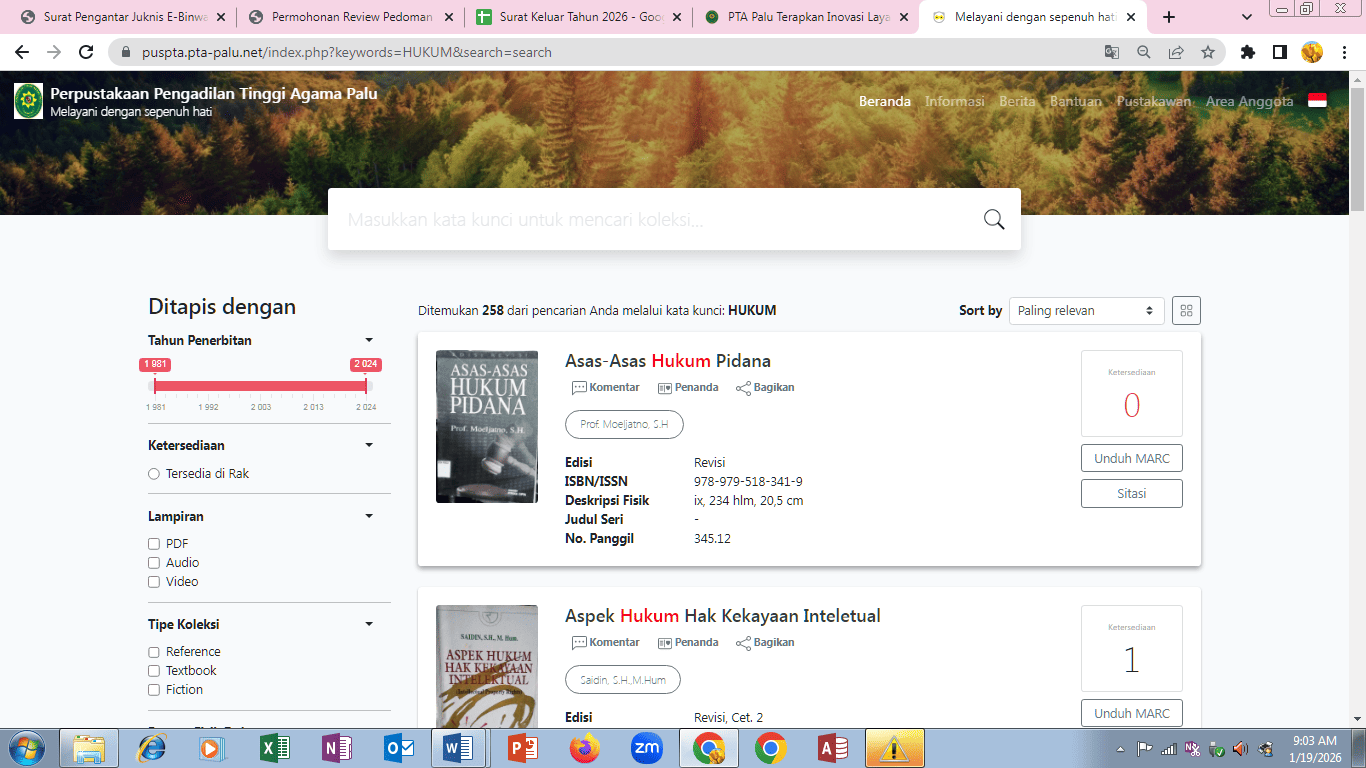The image size is (1366, 768).
Task: Bookmark this page with the star icon
Action: click(1207, 52)
